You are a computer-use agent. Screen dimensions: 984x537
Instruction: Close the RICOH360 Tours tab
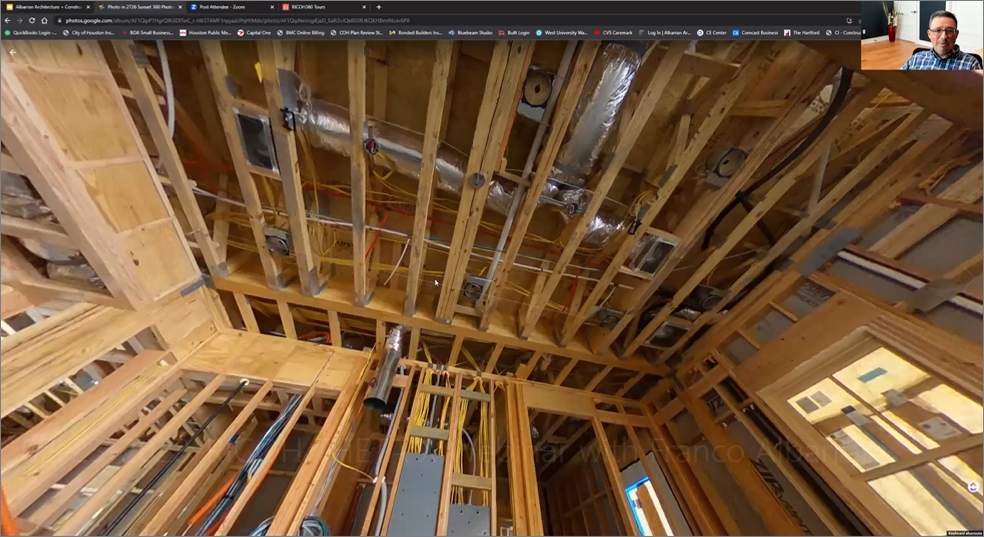coord(364,7)
